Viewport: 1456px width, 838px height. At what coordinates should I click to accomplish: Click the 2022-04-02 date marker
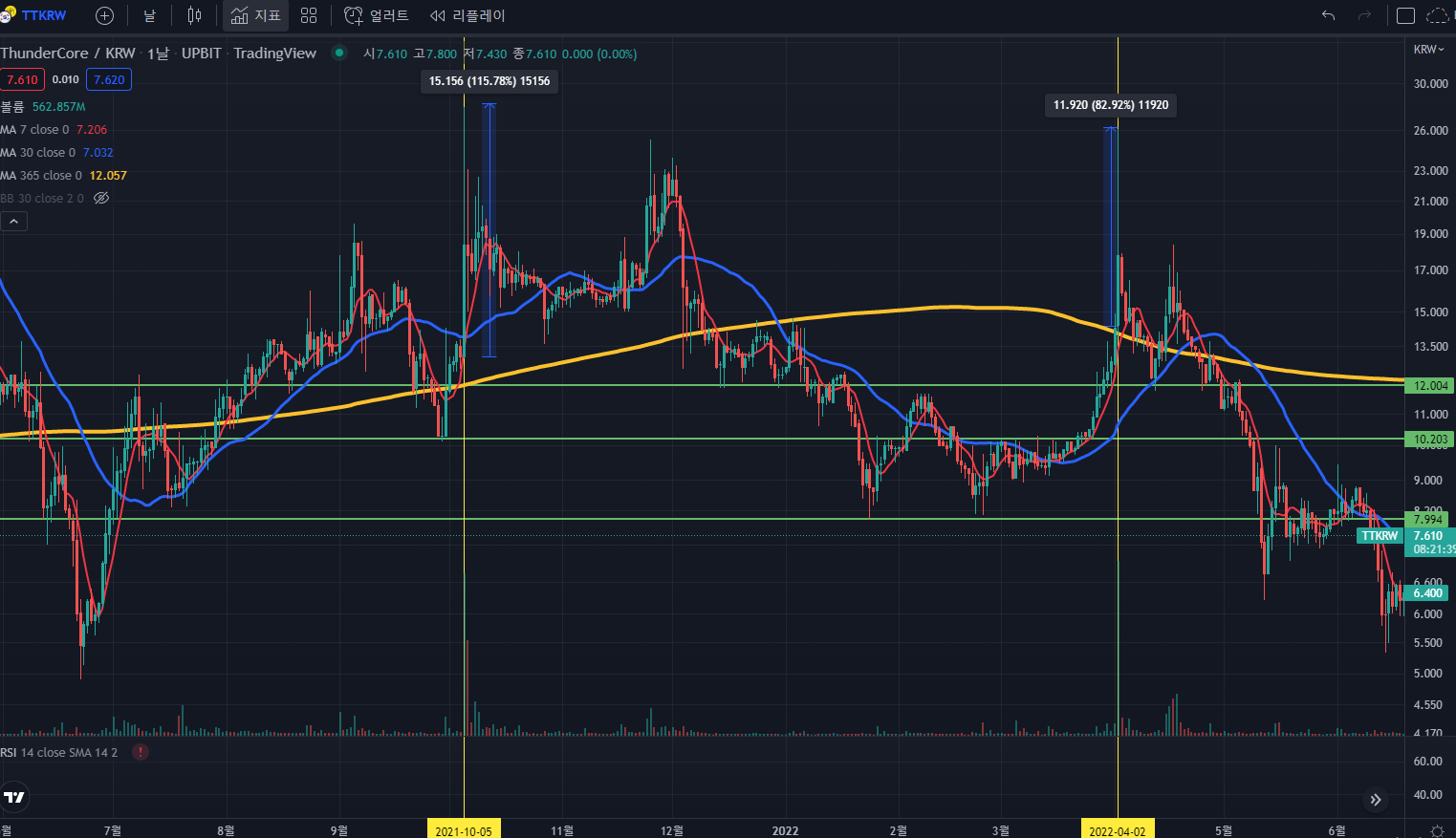click(1118, 830)
